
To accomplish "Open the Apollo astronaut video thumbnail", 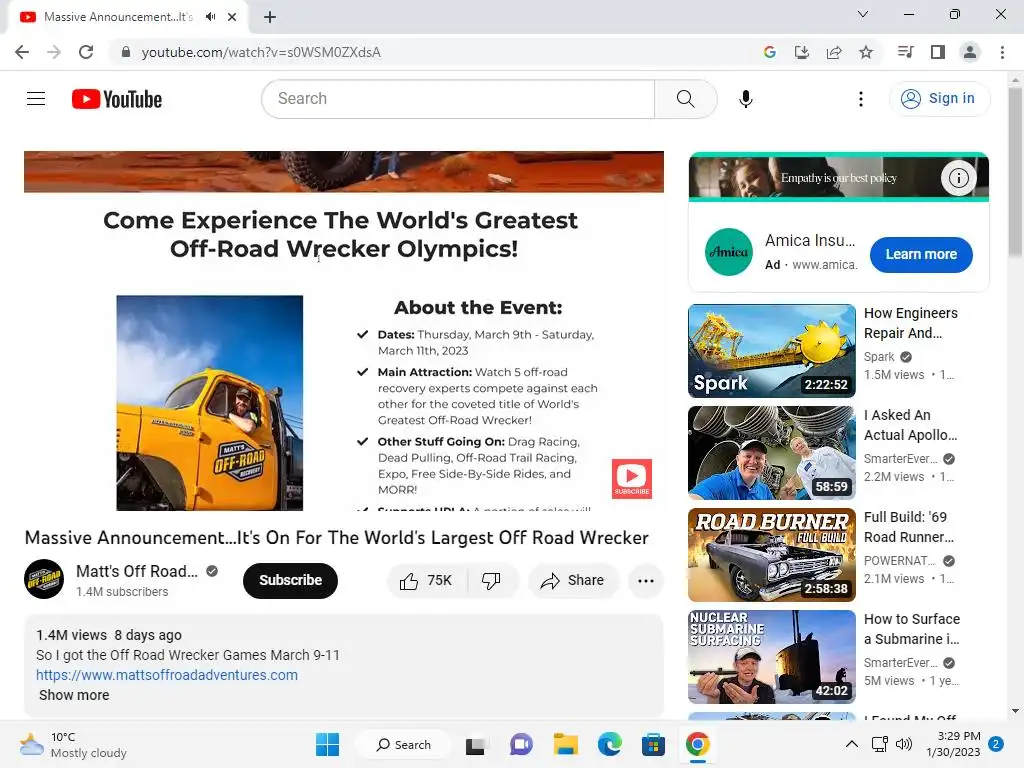I will tap(771, 453).
